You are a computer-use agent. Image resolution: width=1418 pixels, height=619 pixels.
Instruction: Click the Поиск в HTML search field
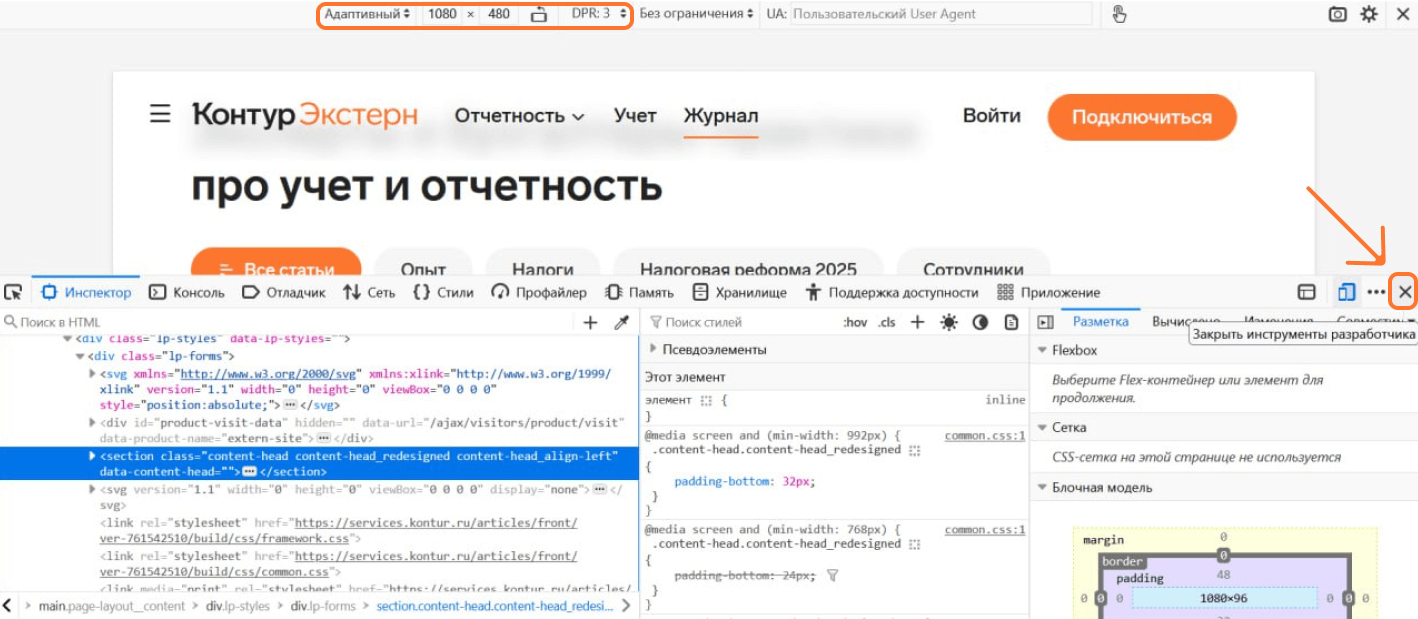(288, 322)
